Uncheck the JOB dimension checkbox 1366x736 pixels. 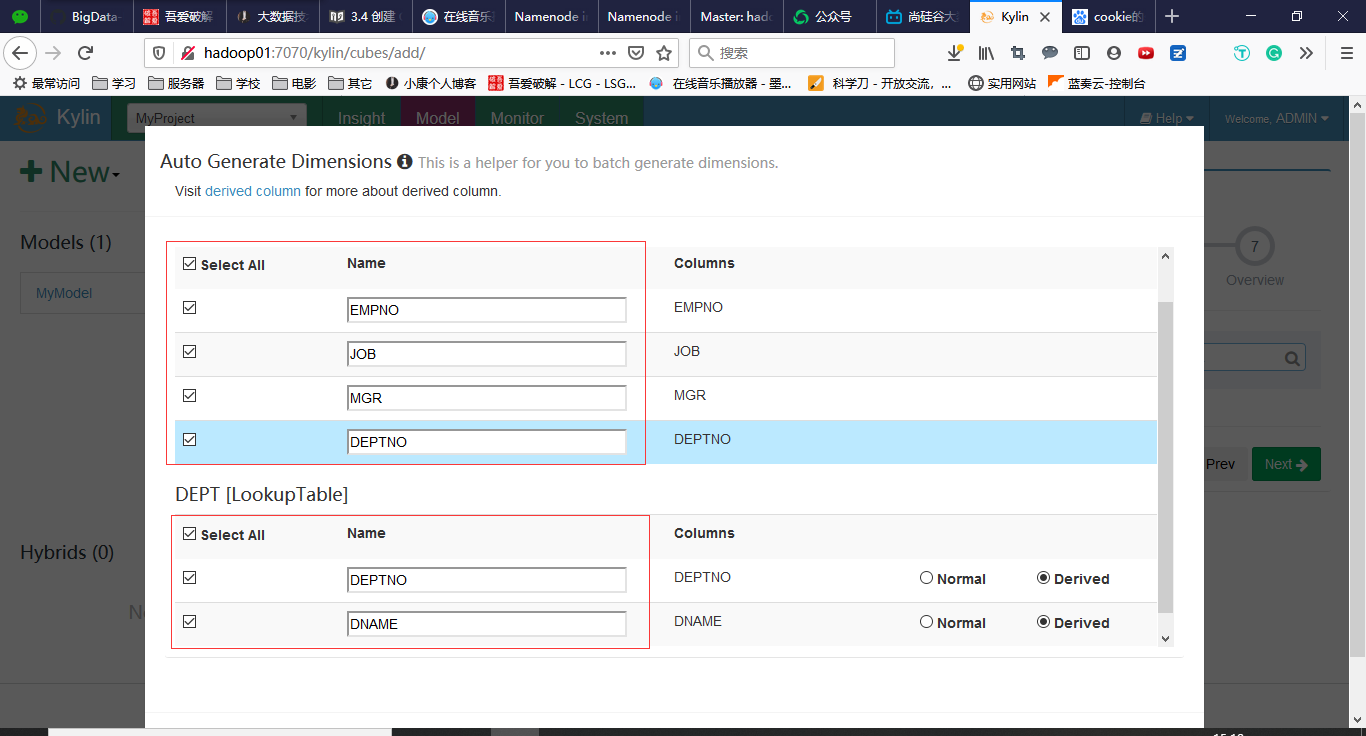[x=190, y=352]
